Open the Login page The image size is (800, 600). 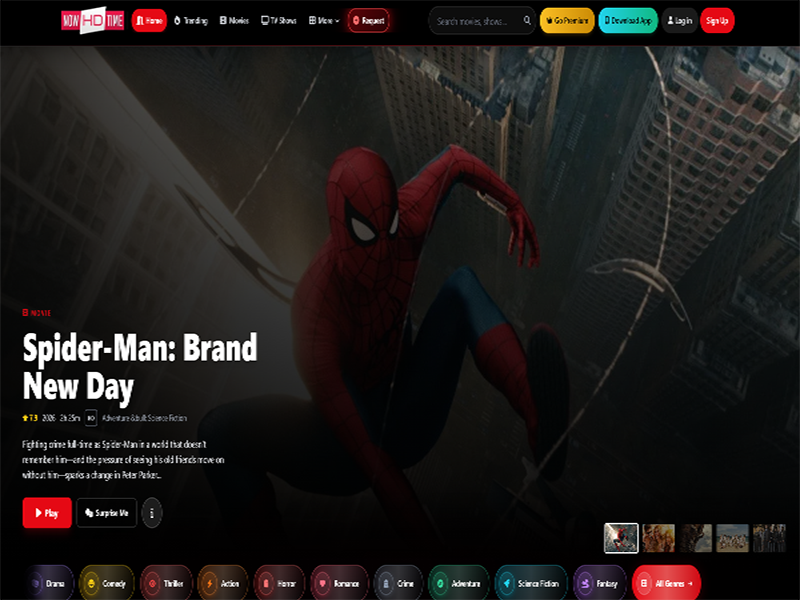coord(680,20)
